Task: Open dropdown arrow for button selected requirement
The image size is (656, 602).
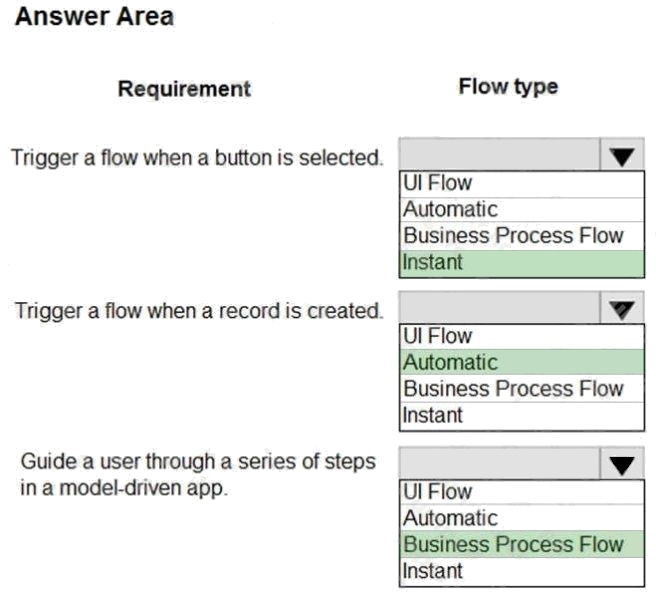Action: (622, 155)
